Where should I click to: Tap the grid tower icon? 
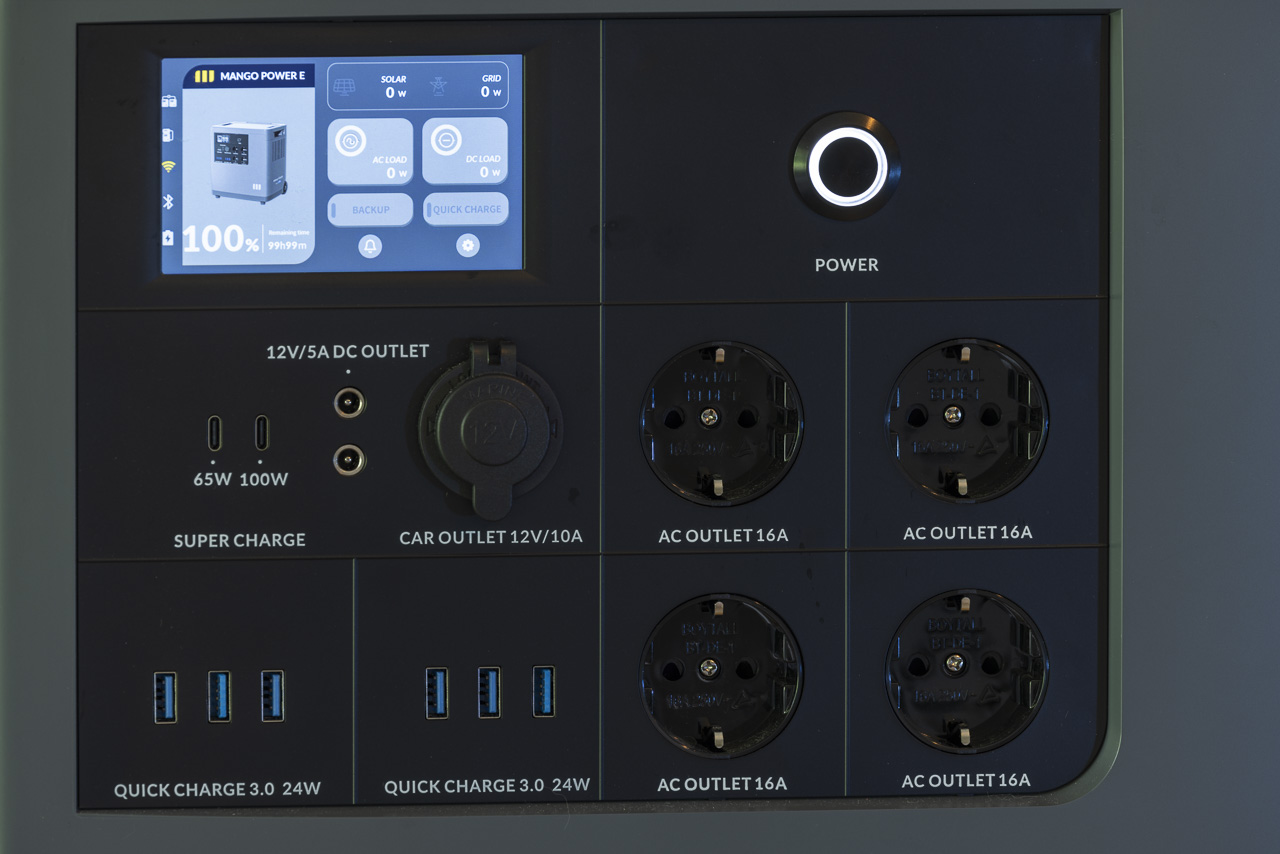(x=439, y=87)
